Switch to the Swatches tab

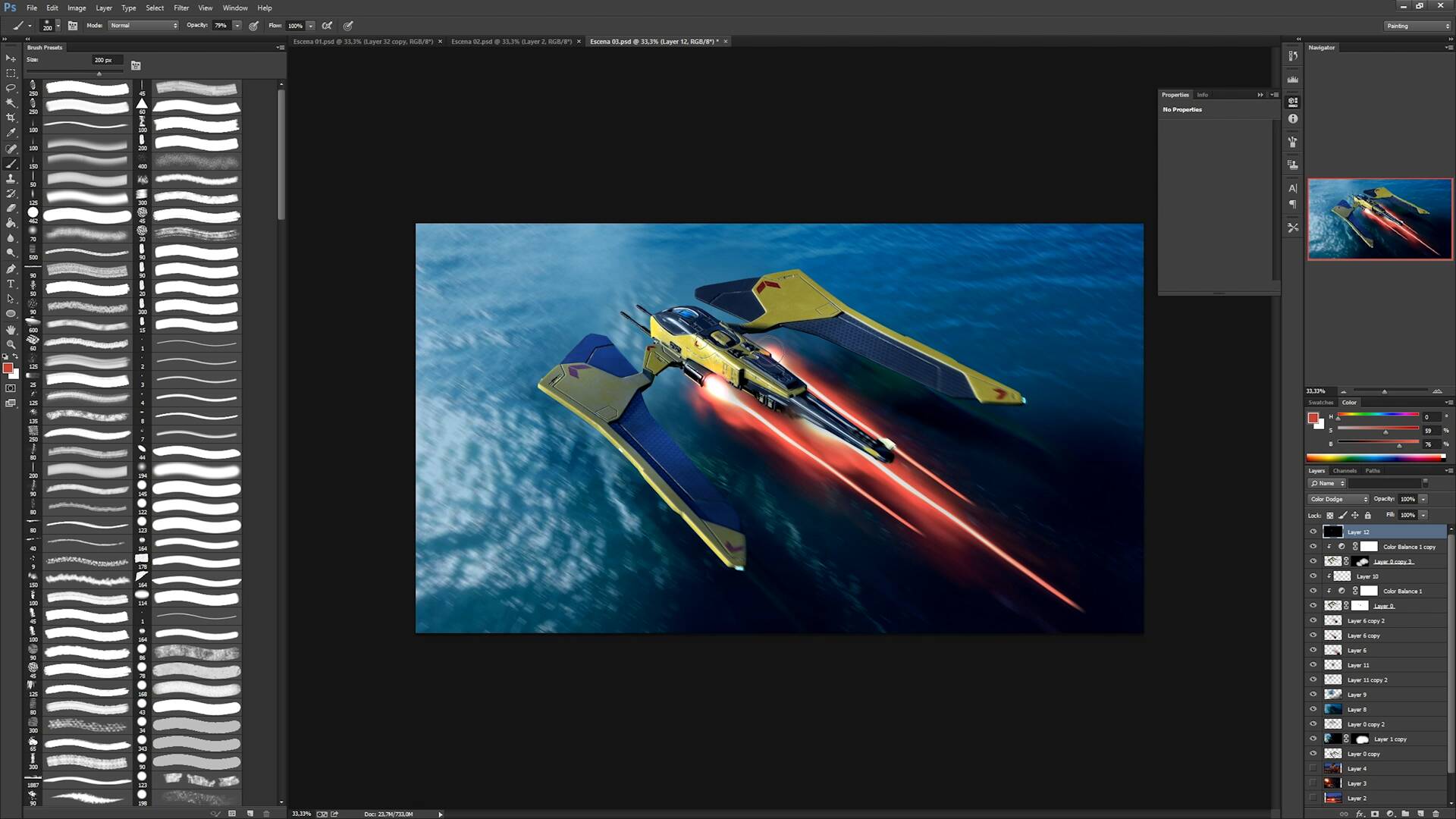pos(1321,403)
